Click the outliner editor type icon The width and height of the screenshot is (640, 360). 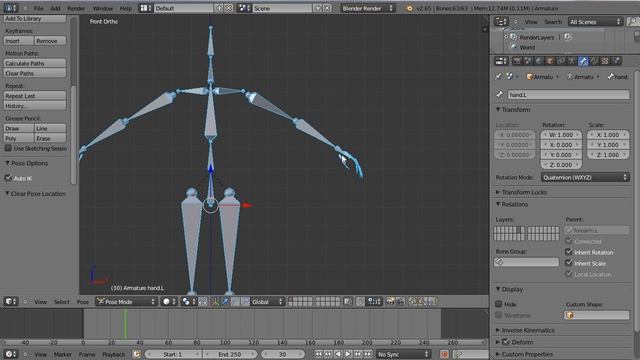coord(501,22)
